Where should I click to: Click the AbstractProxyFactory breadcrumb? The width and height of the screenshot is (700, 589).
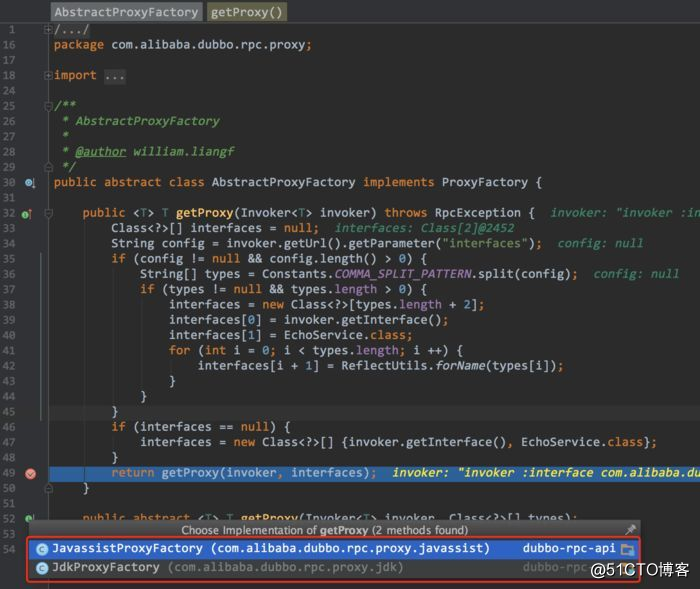click(x=126, y=12)
